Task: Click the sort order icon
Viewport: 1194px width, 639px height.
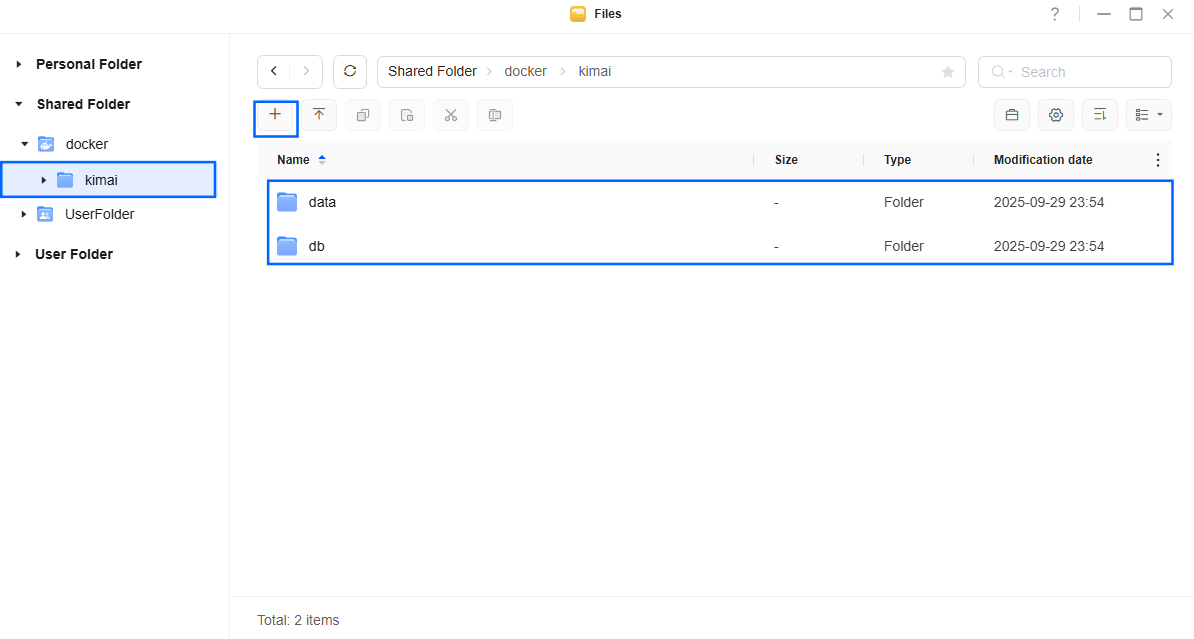Action: click(1099, 115)
